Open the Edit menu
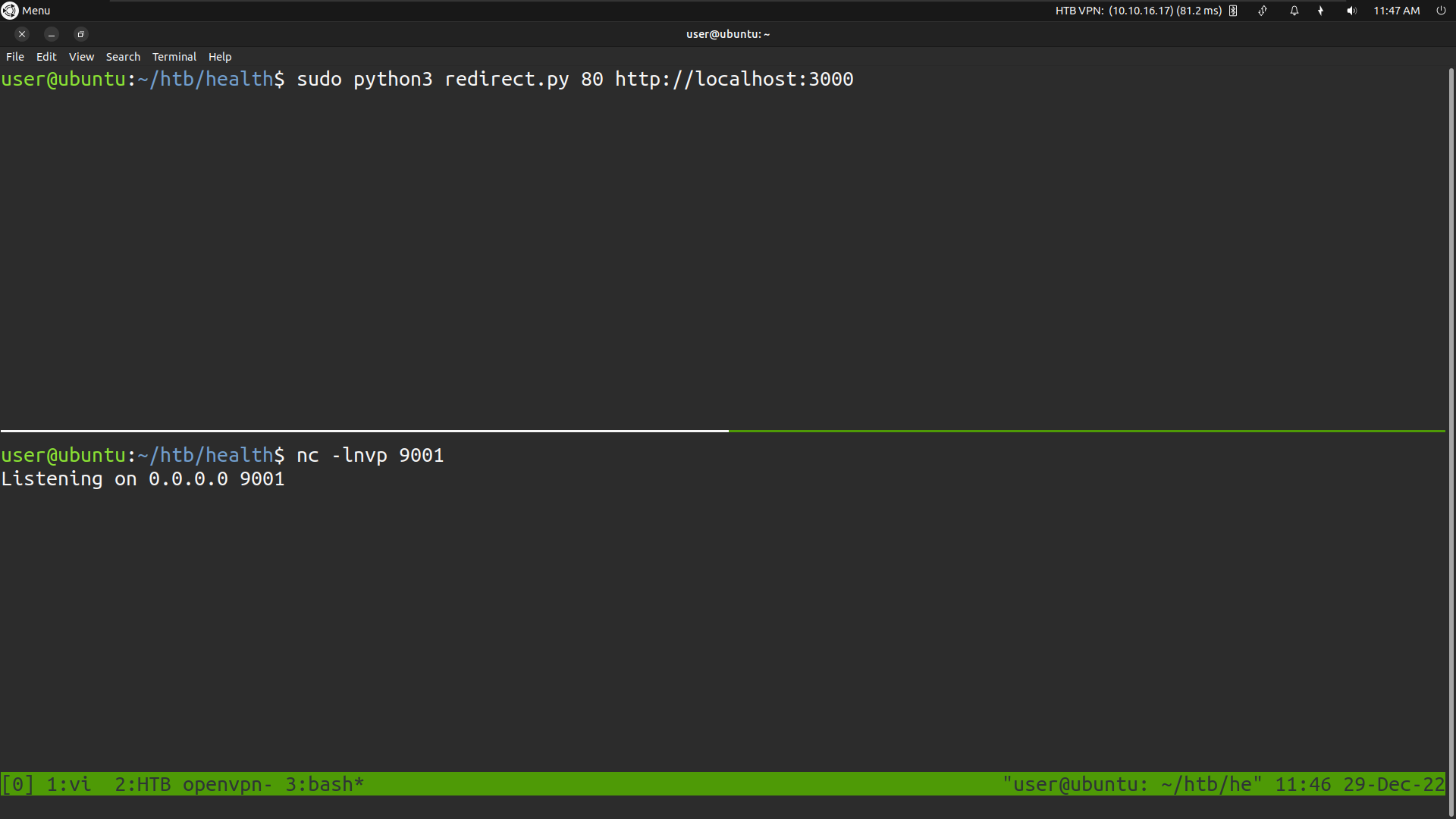Image resolution: width=1456 pixels, height=819 pixels. [46, 56]
